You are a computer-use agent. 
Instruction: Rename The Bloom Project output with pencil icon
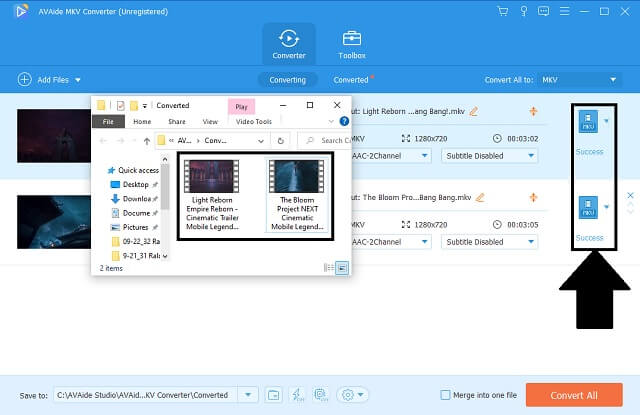click(x=480, y=198)
